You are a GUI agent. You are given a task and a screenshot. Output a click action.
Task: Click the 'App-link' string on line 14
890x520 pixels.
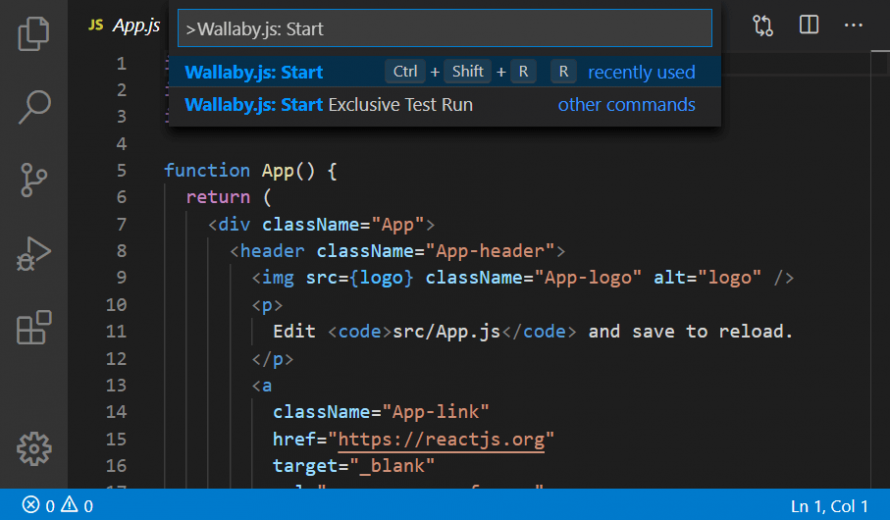point(435,412)
